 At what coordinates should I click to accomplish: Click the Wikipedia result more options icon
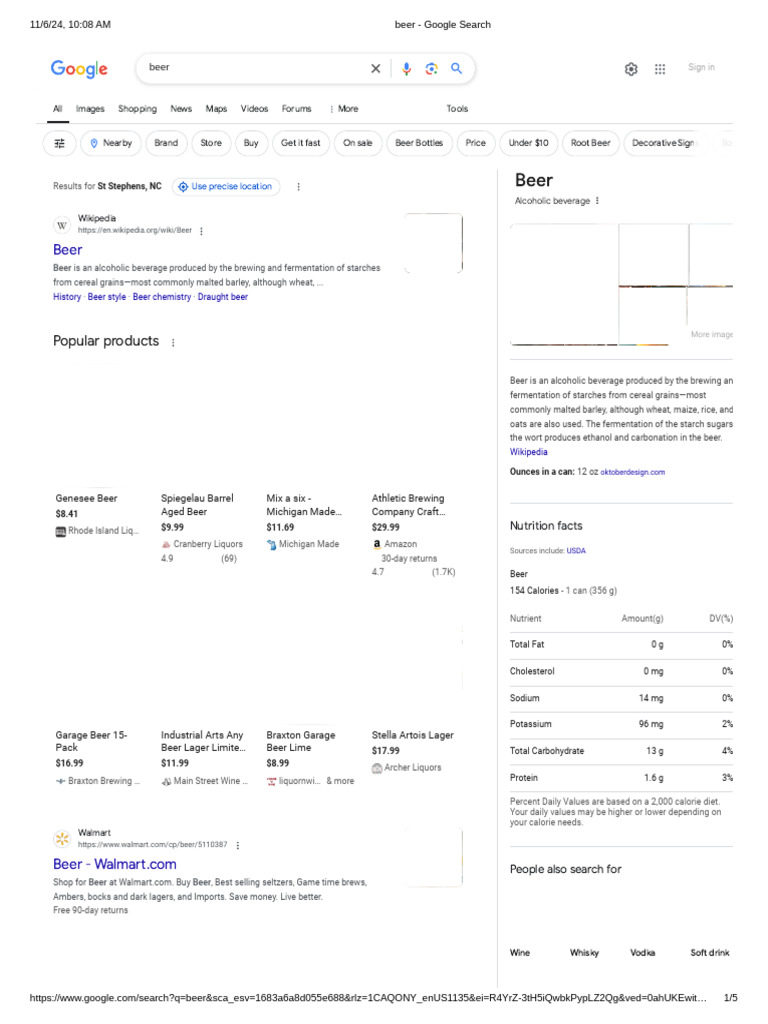click(x=201, y=231)
